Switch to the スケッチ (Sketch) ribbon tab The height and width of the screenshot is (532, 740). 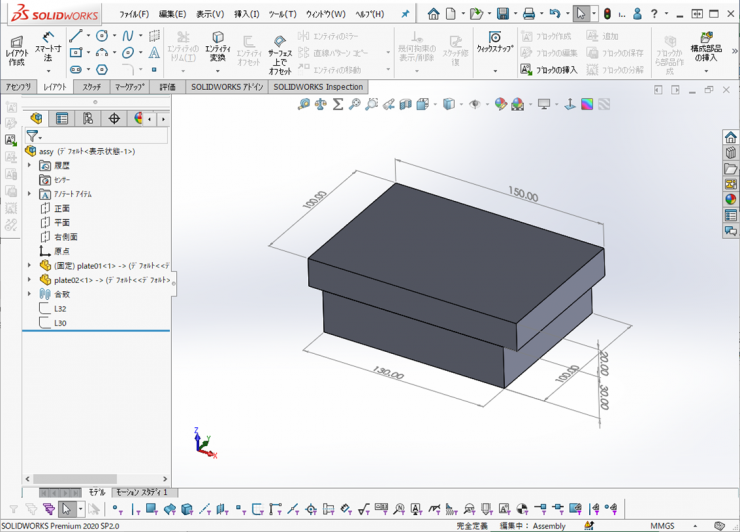point(91,87)
